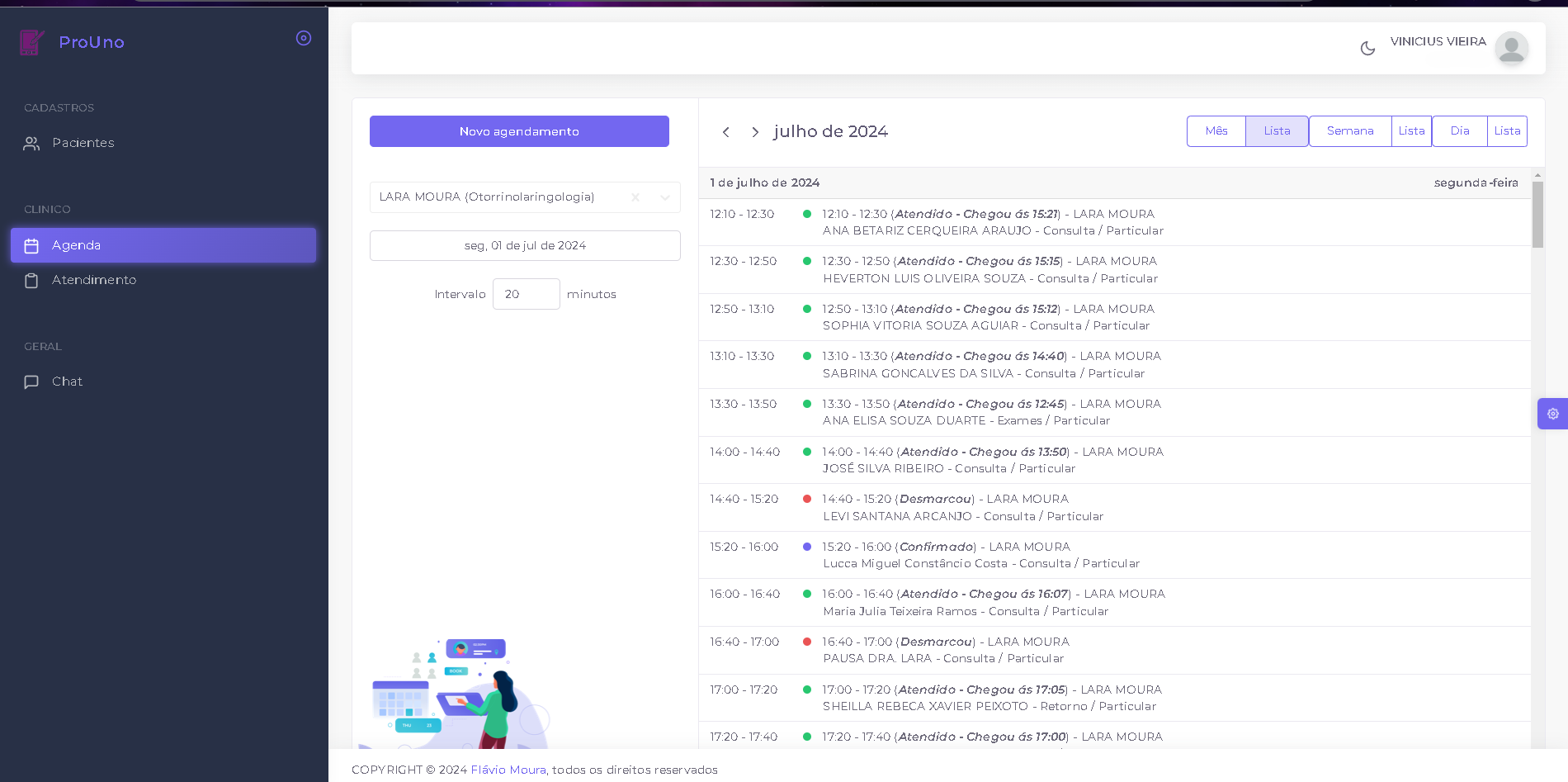Open the Atendimento clipboard icon

point(31,281)
